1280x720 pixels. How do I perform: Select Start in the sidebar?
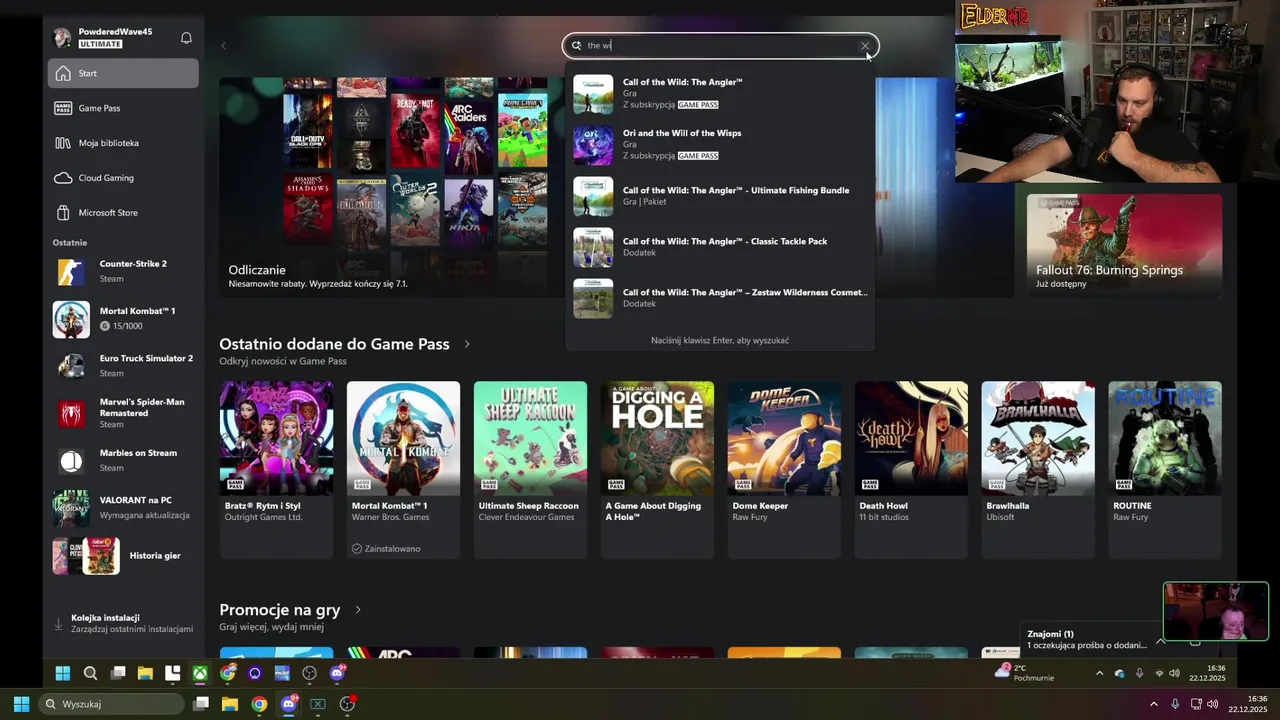tap(123, 73)
